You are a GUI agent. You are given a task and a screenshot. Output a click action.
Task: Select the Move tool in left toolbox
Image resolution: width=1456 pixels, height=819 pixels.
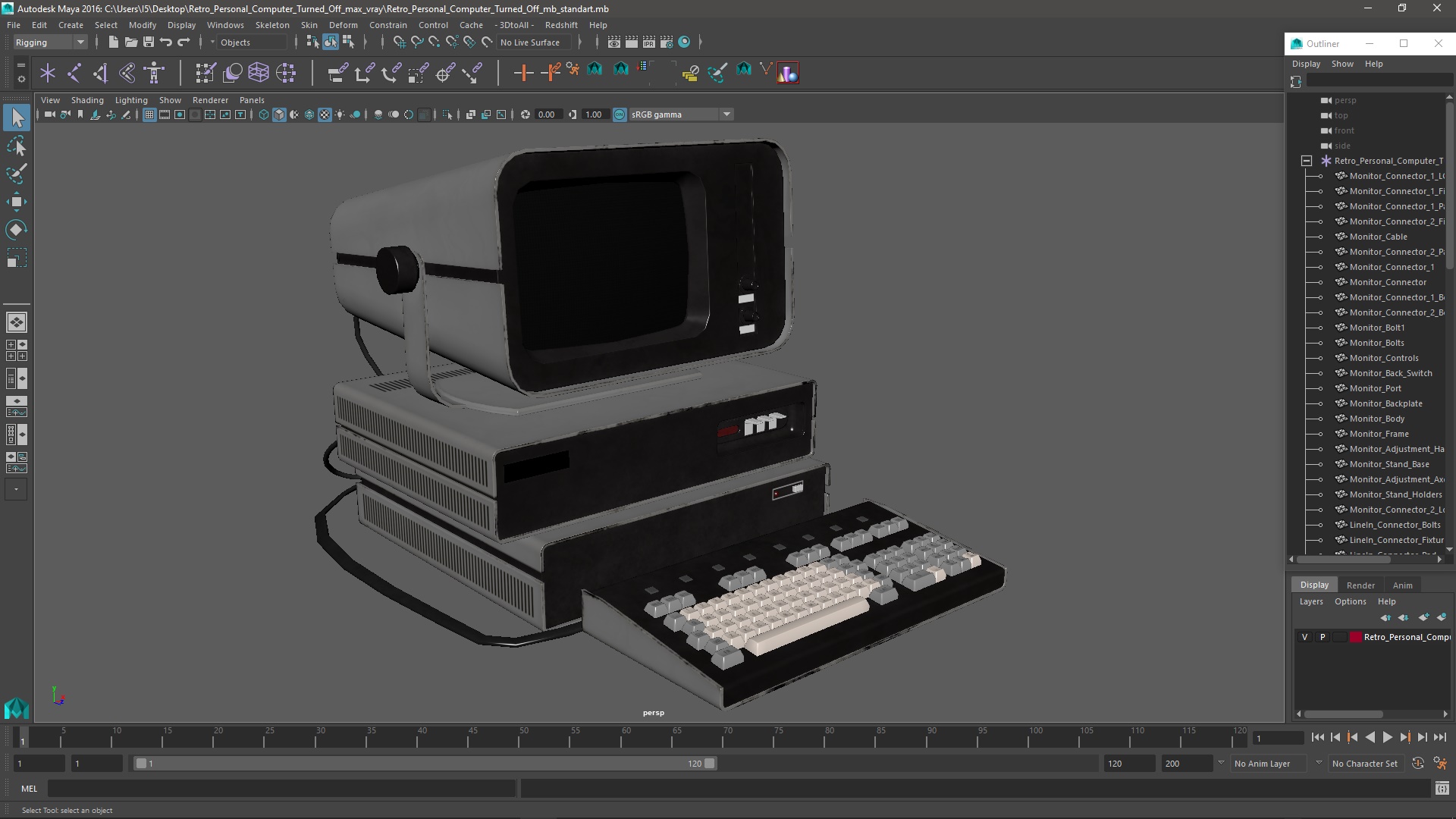click(16, 202)
